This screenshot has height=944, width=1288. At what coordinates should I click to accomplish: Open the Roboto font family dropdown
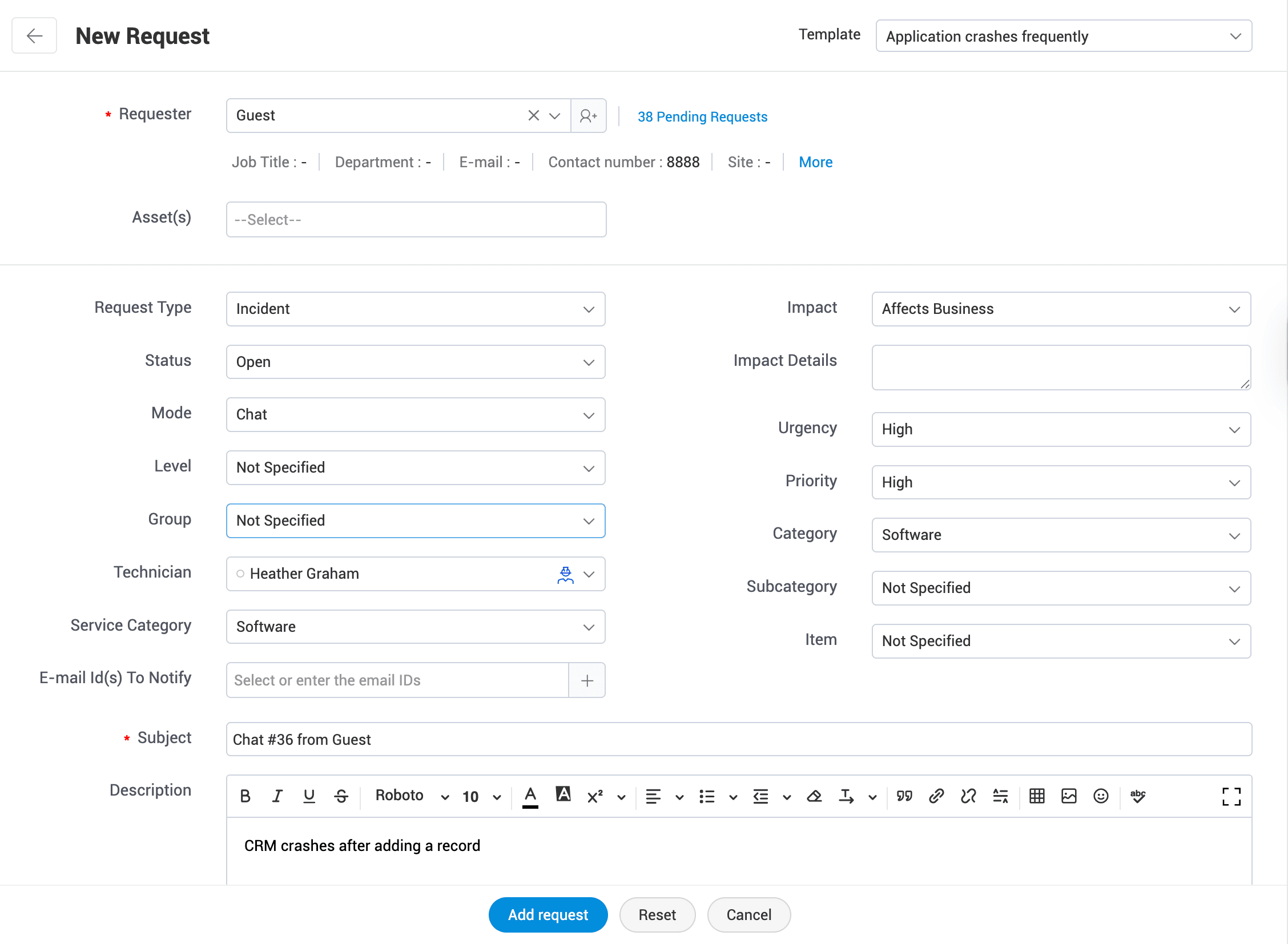412,796
